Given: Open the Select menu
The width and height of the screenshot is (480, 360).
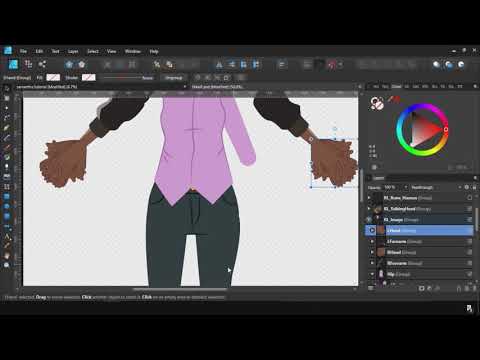Looking at the screenshot, I should 93,51.
